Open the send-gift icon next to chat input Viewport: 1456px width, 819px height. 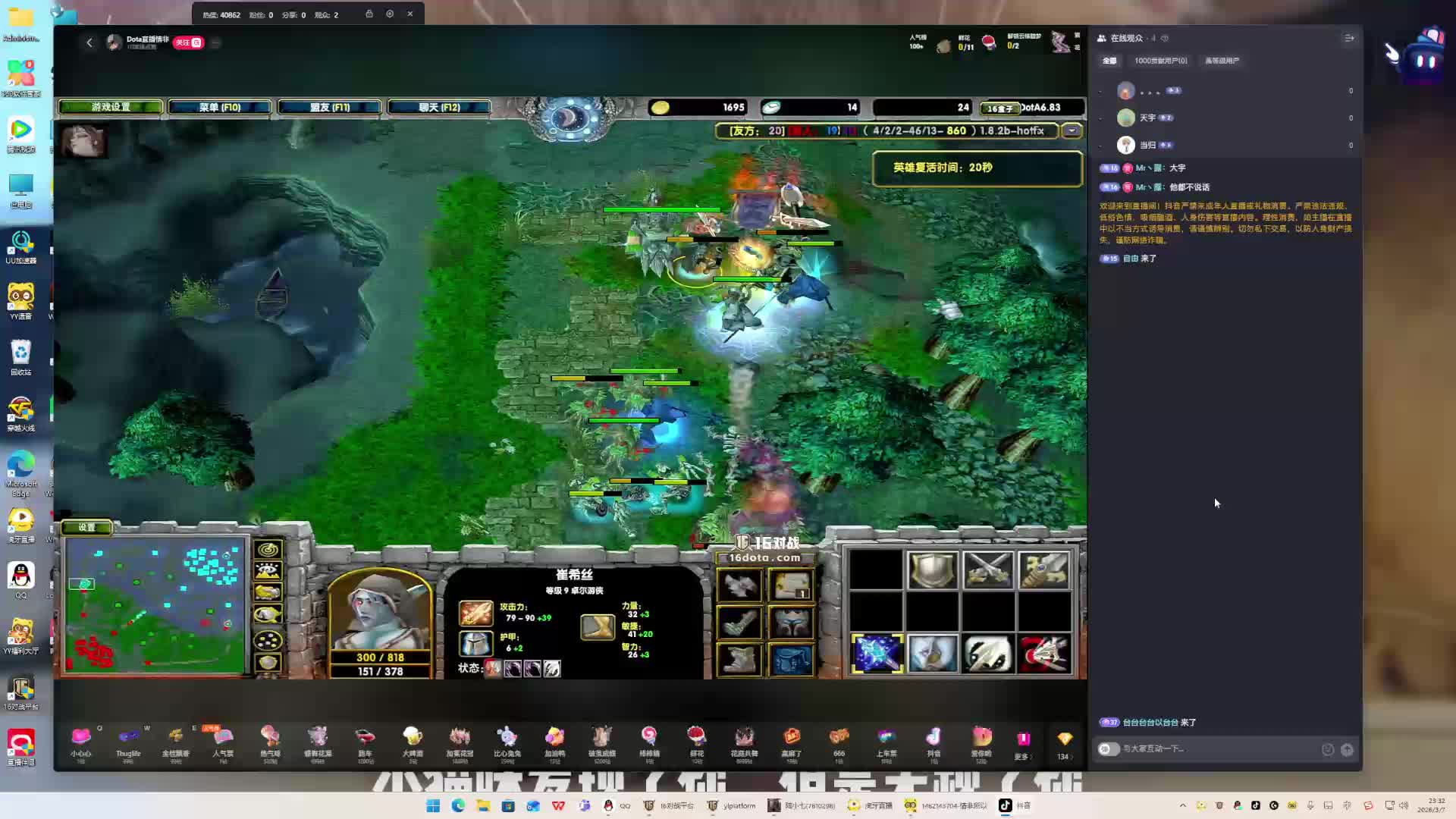click(x=1347, y=749)
